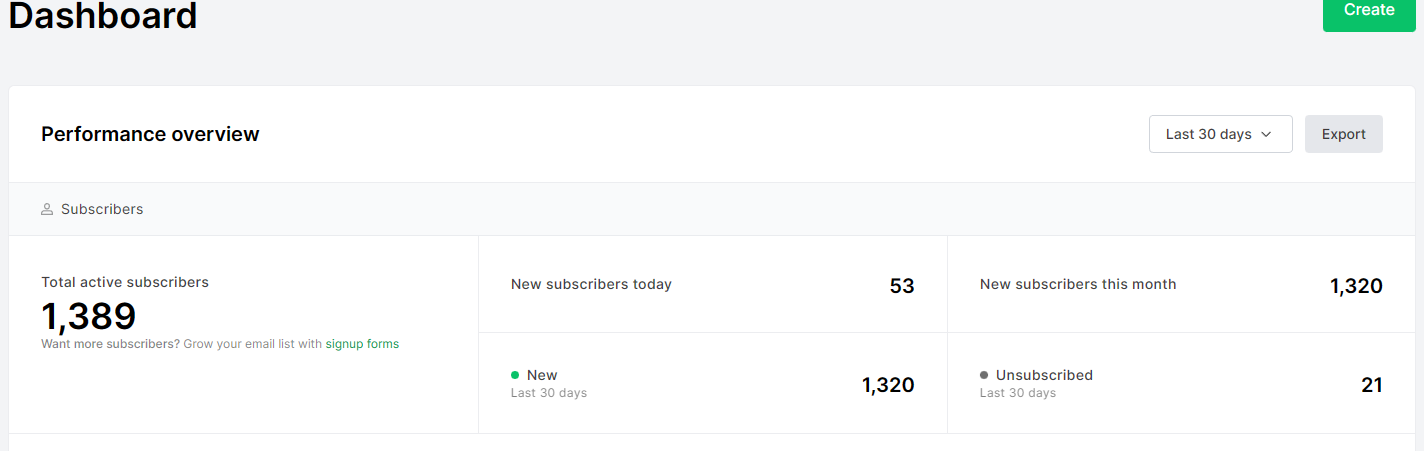
Task: Click the Total active subscribers count 1,389
Action: click(x=89, y=316)
